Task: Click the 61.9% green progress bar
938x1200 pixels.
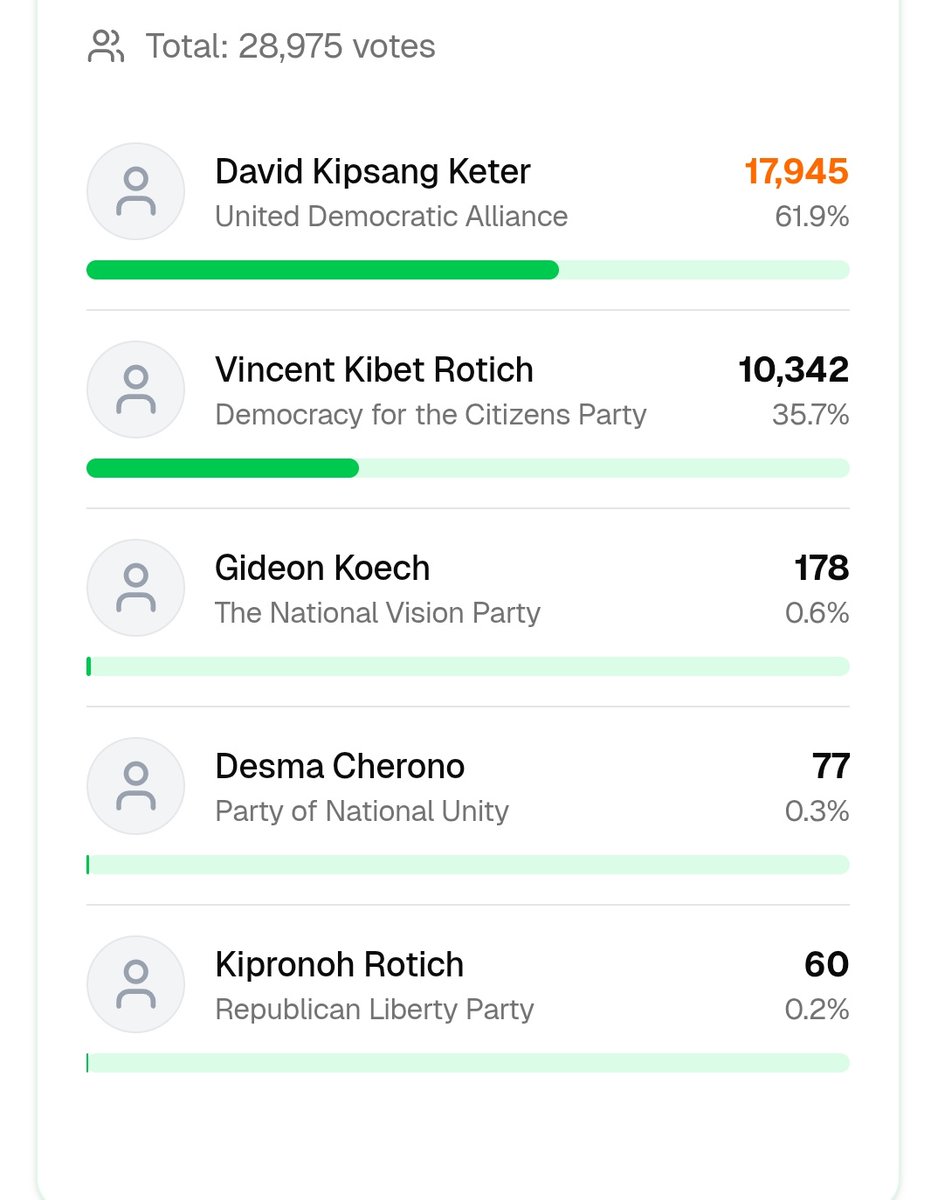Action: coord(468,270)
